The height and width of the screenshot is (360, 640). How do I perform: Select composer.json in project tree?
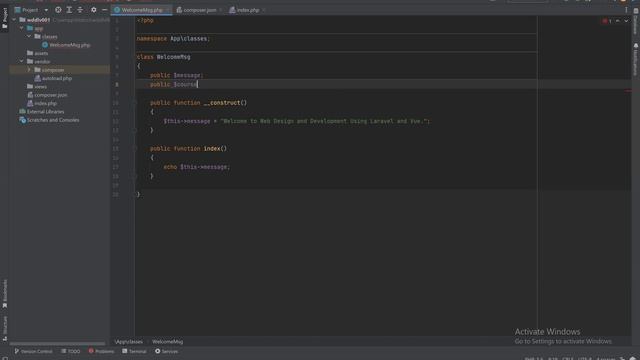coord(47,95)
